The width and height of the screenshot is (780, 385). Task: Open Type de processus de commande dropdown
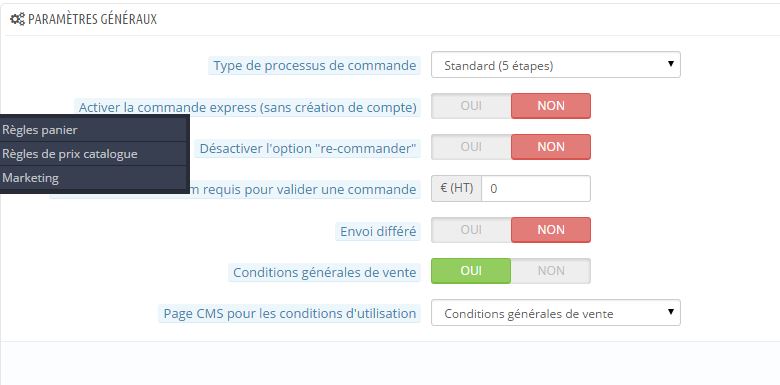coord(556,65)
